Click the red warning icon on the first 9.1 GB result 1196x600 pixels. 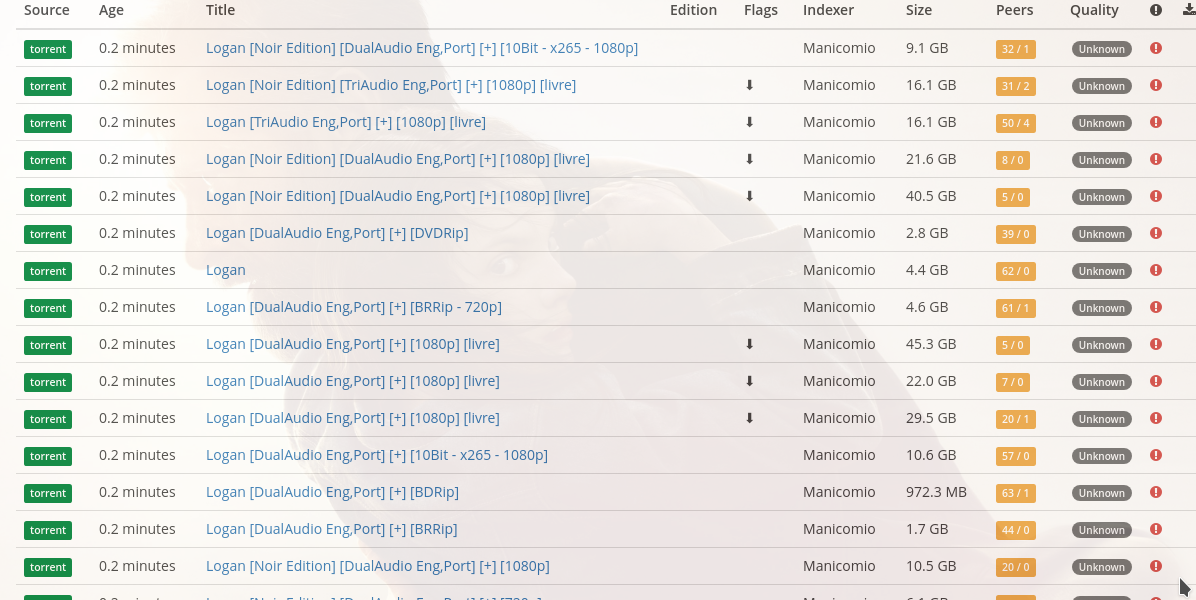coord(1155,48)
